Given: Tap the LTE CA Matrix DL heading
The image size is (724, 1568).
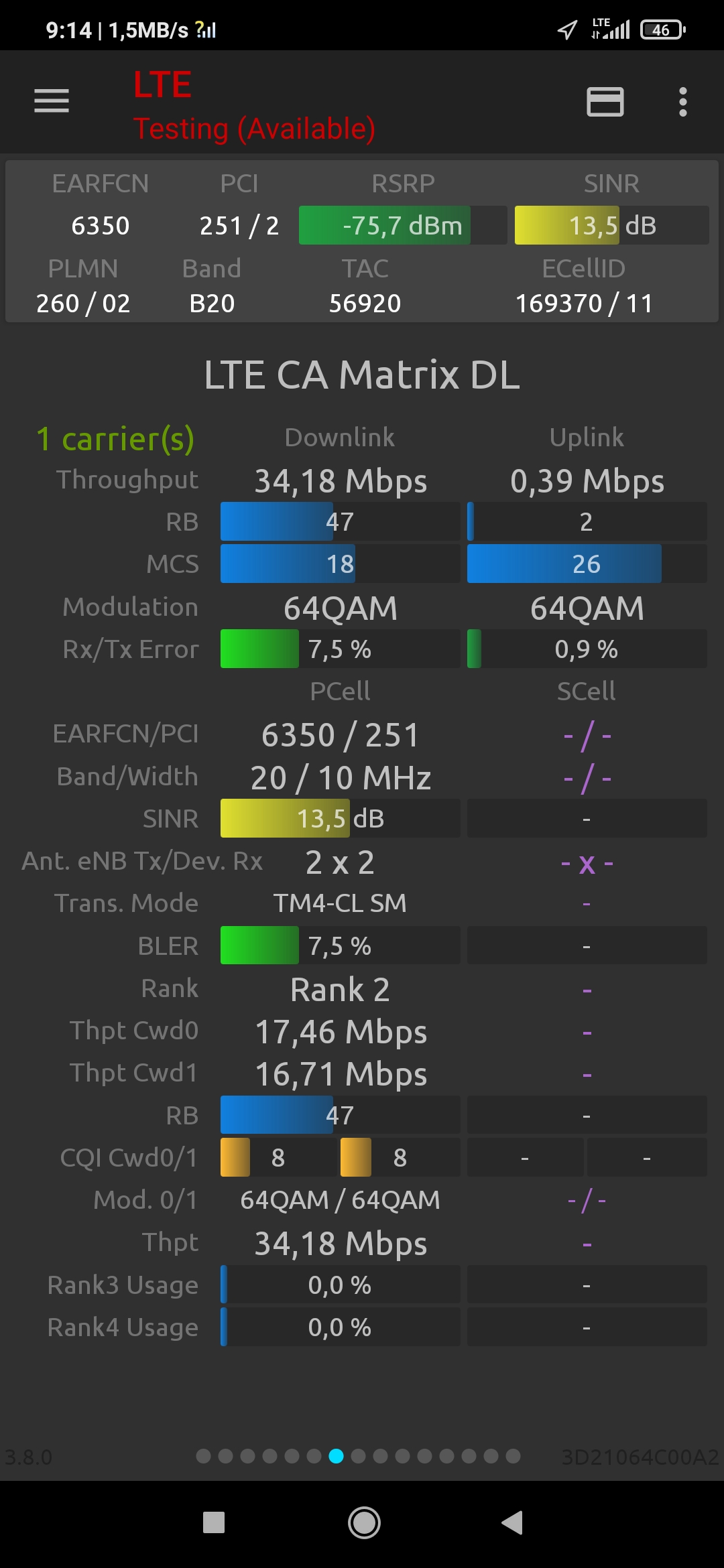Looking at the screenshot, I should (x=362, y=375).
